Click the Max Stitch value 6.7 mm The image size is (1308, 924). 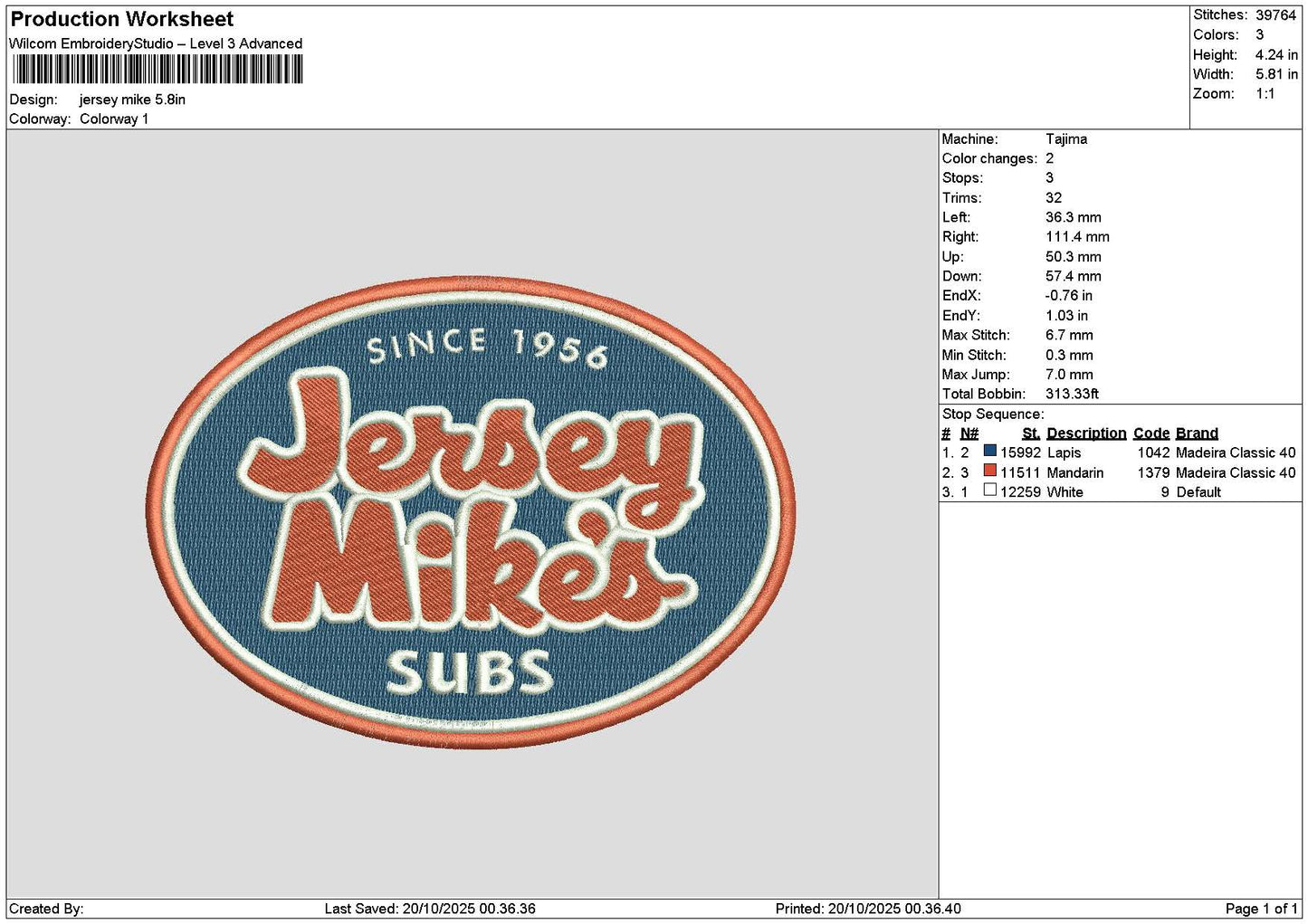pyautogui.click(x=1070, y=335)
